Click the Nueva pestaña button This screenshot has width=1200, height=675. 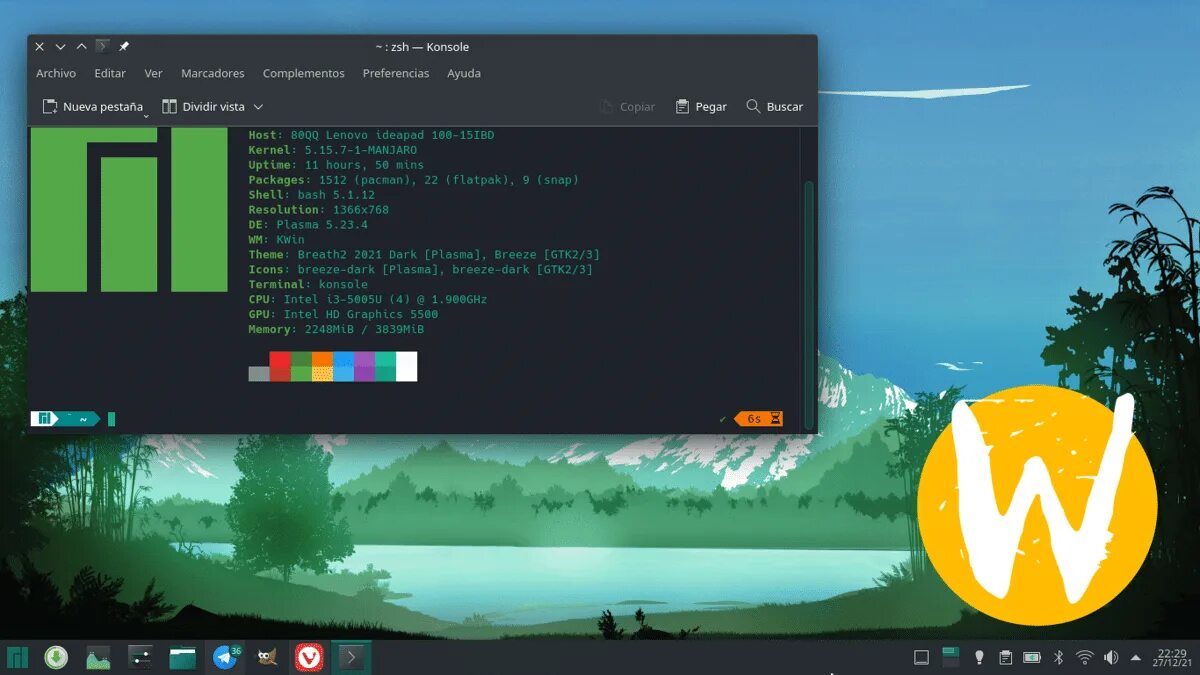[92, 106]
